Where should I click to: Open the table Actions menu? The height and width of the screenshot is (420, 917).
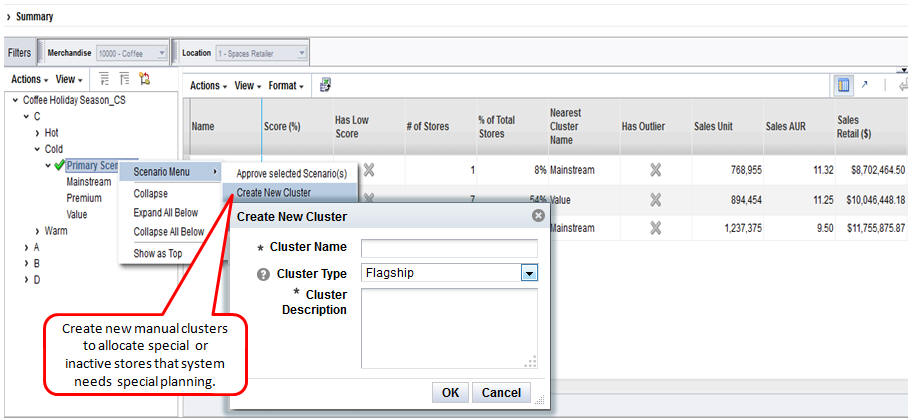(x=209, y=85)
